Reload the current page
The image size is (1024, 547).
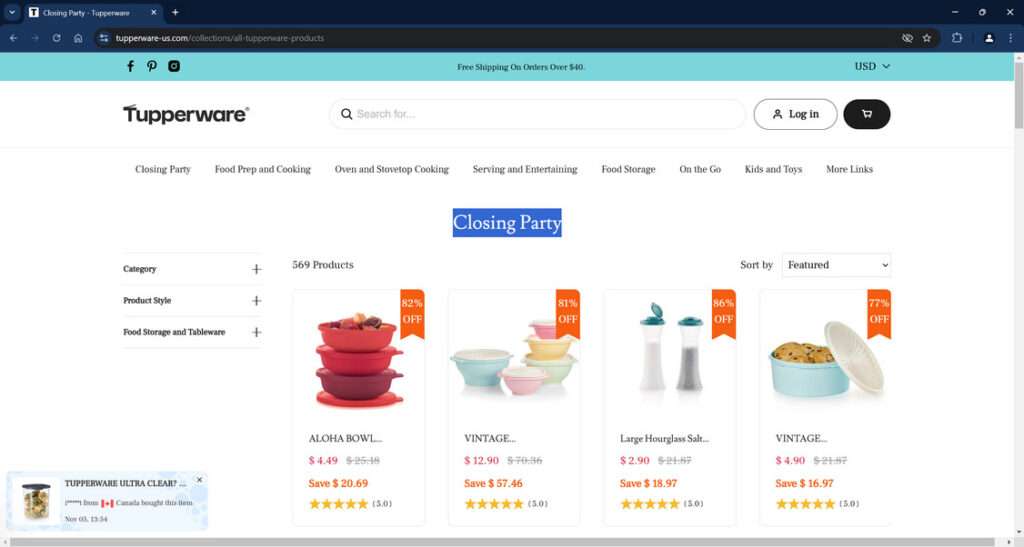pyautogui.click(x=57, y=38)
